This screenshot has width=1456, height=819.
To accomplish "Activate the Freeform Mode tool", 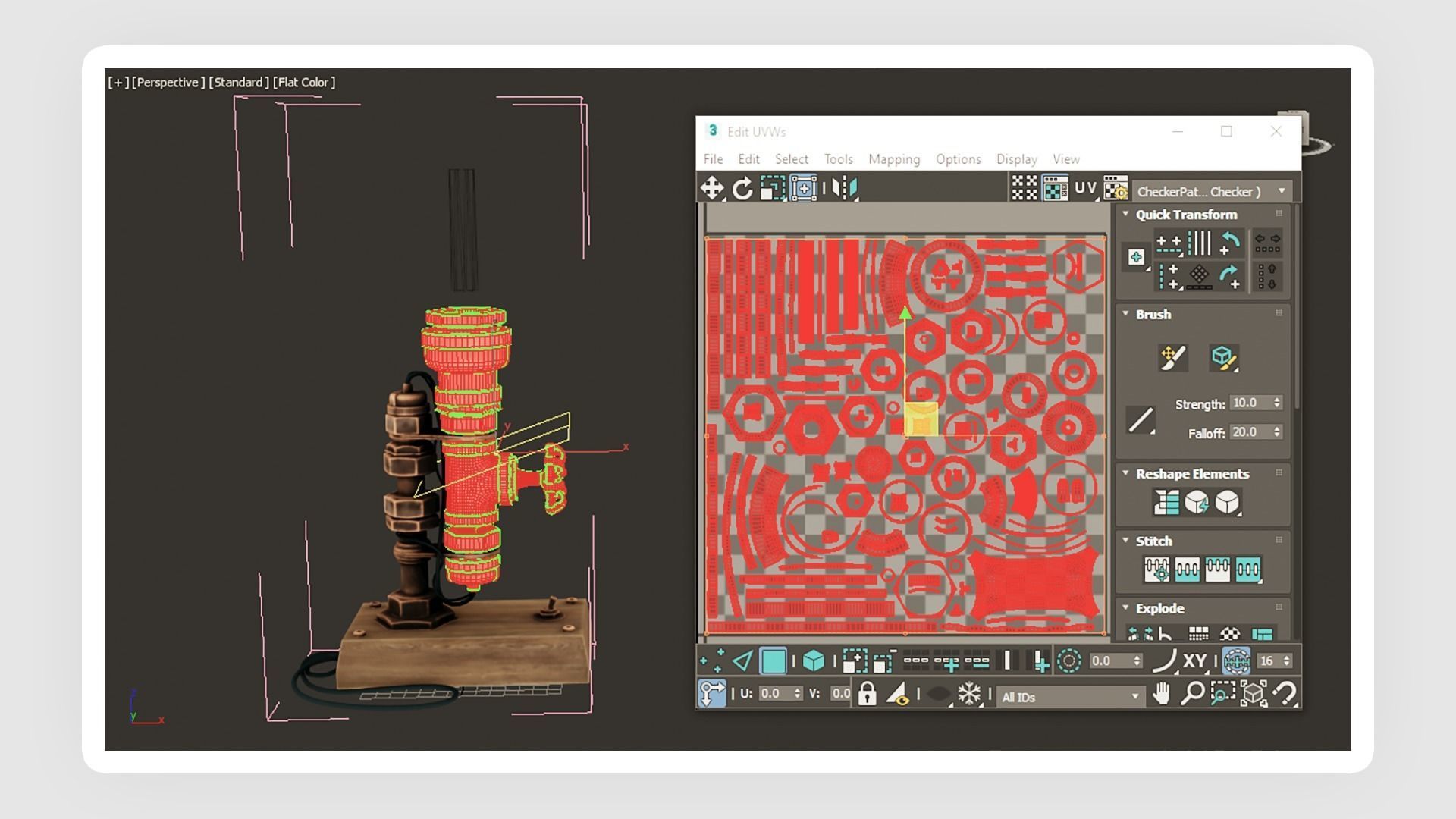I will pos(803,188).
